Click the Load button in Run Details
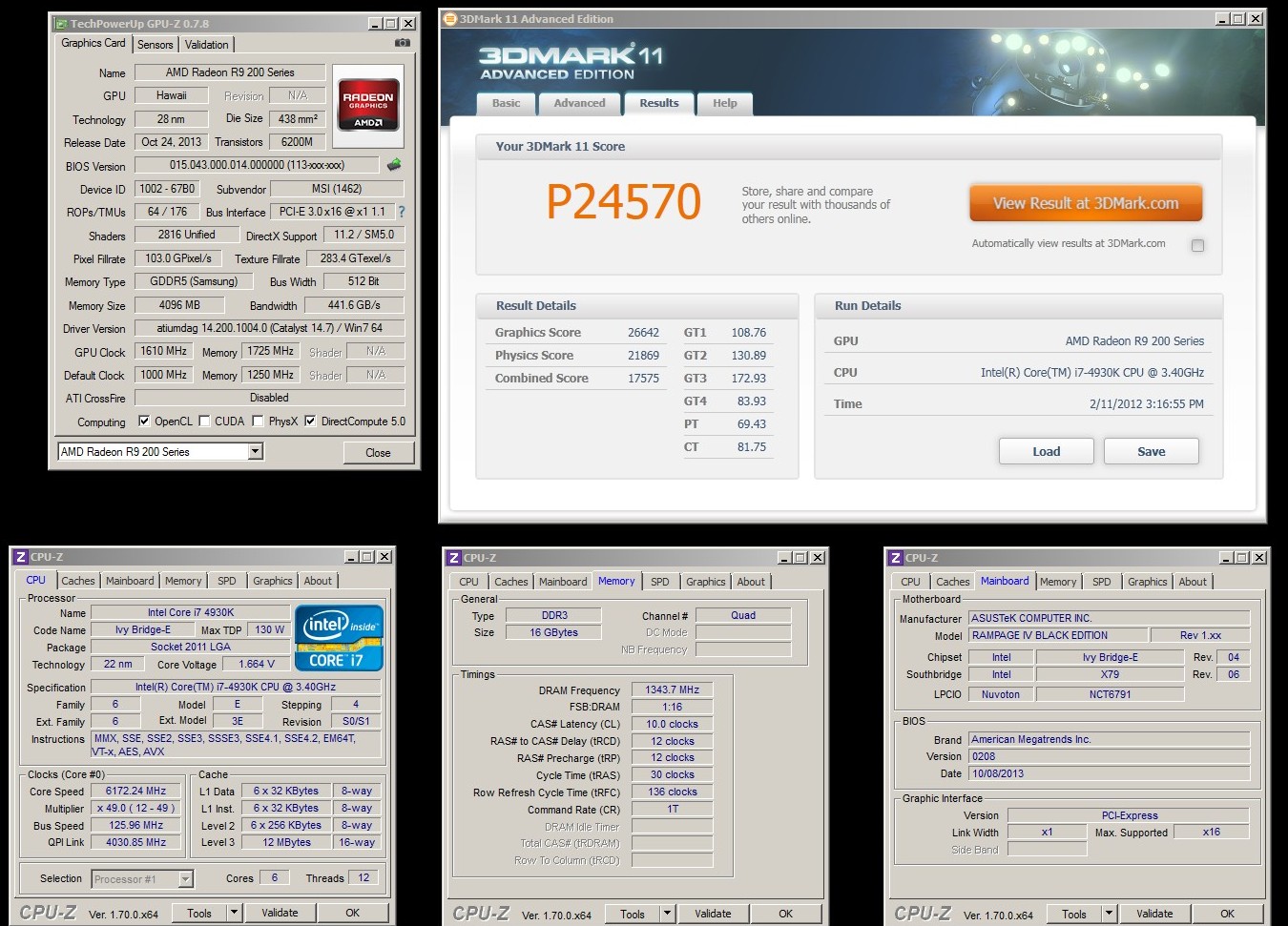 [x=1047, y=451]
